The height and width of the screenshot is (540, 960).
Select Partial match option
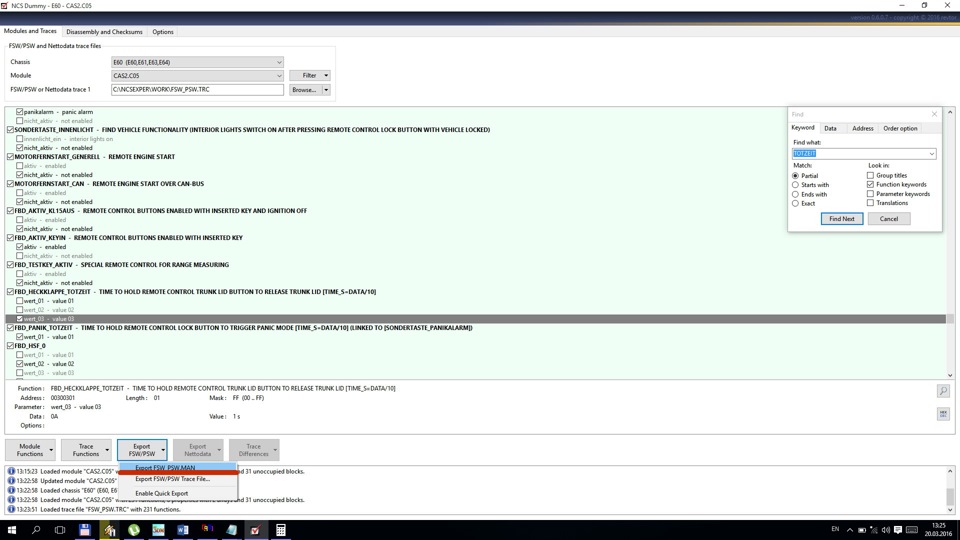point(795,176)
